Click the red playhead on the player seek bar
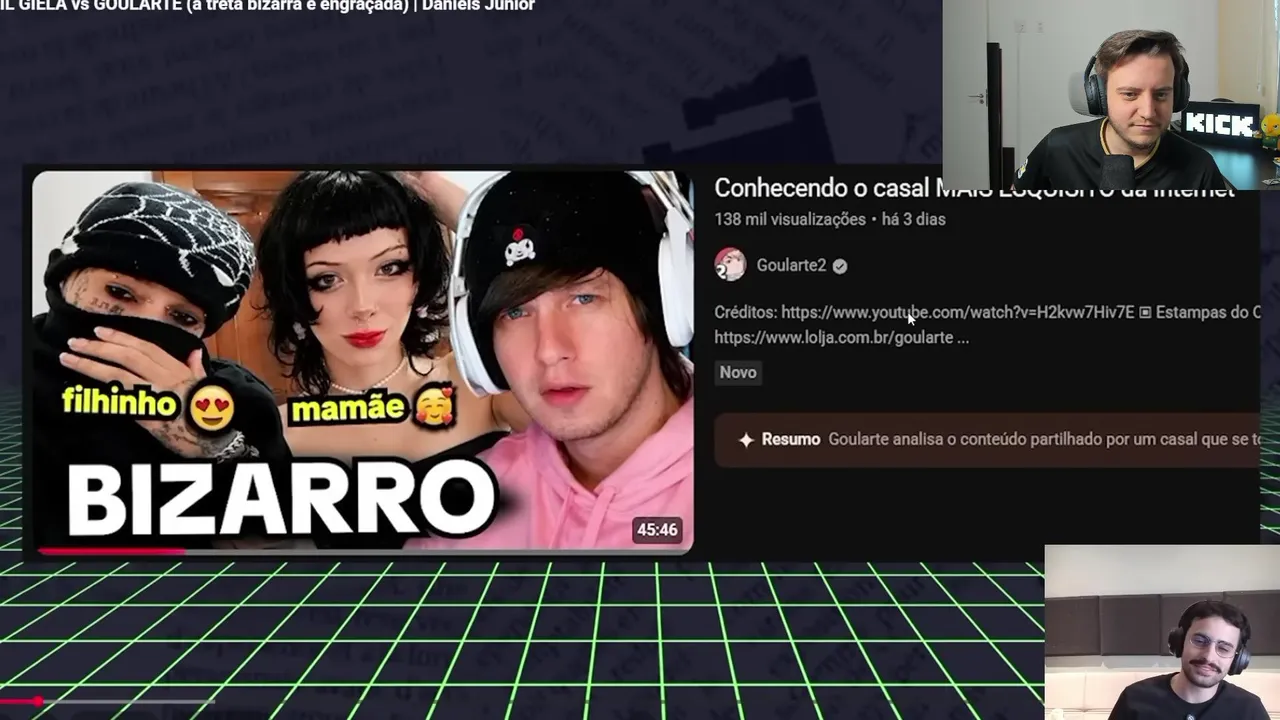This screenshot has width=1280, height=720. pos(38,702)
